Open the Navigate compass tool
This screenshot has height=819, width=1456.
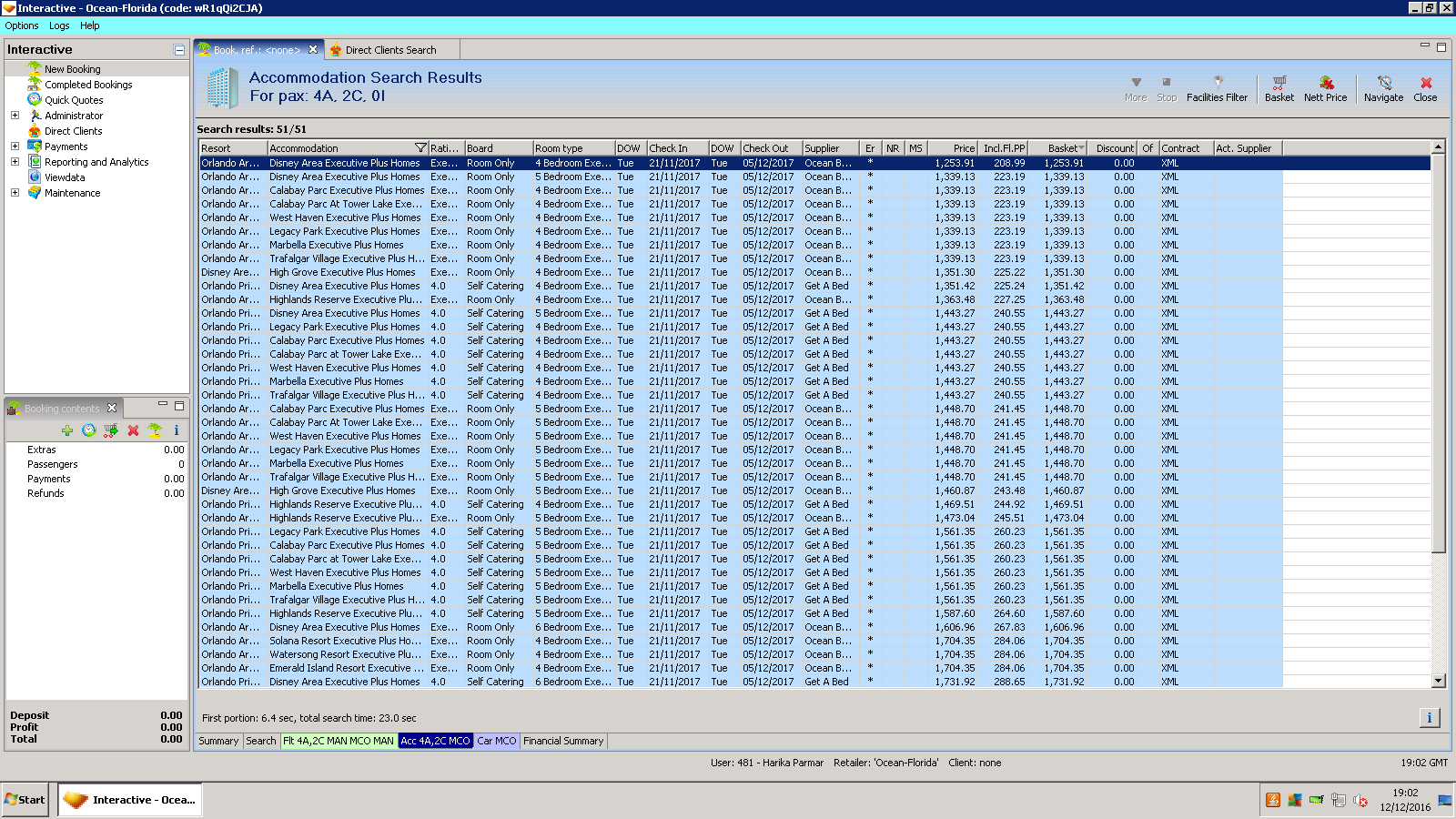click(1383, 88)
